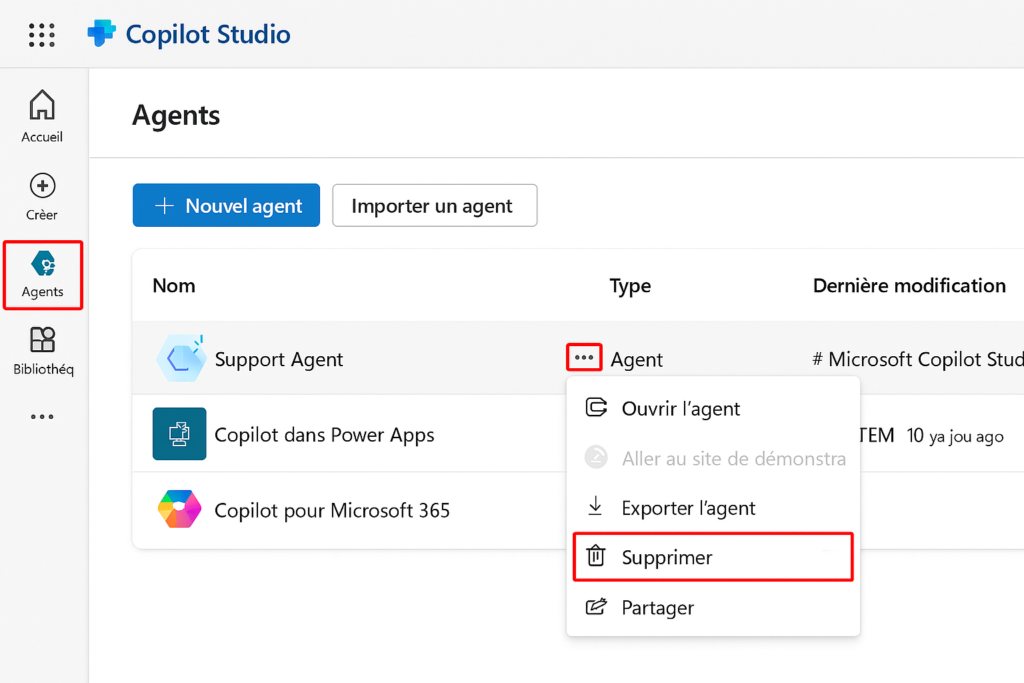The height and width of the screenshot is (683, 1024).
Task: Open Support Agent's three-dot context menu
Action: click(584, 358)
